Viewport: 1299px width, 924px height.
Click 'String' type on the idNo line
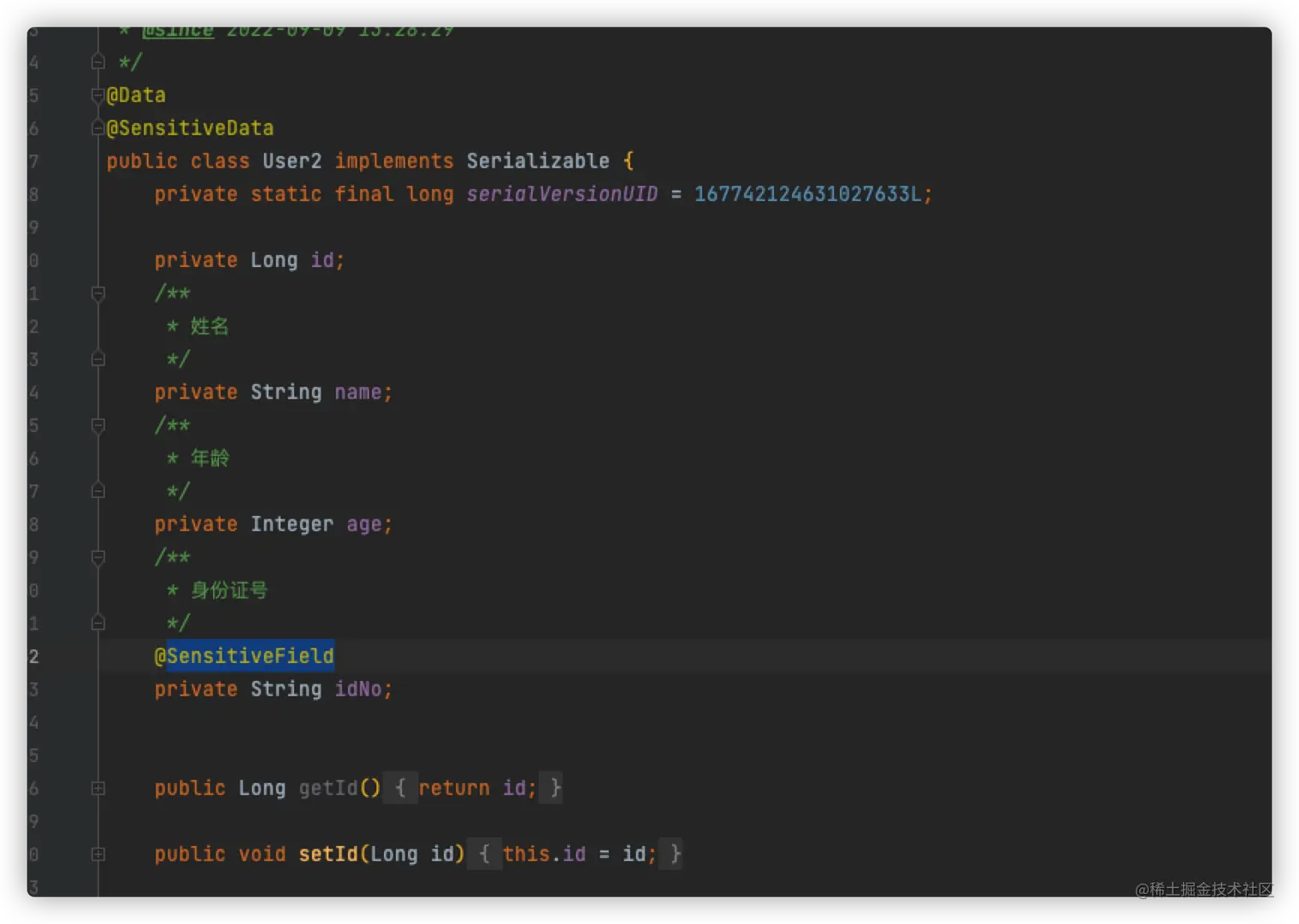(x=286, y=690)
